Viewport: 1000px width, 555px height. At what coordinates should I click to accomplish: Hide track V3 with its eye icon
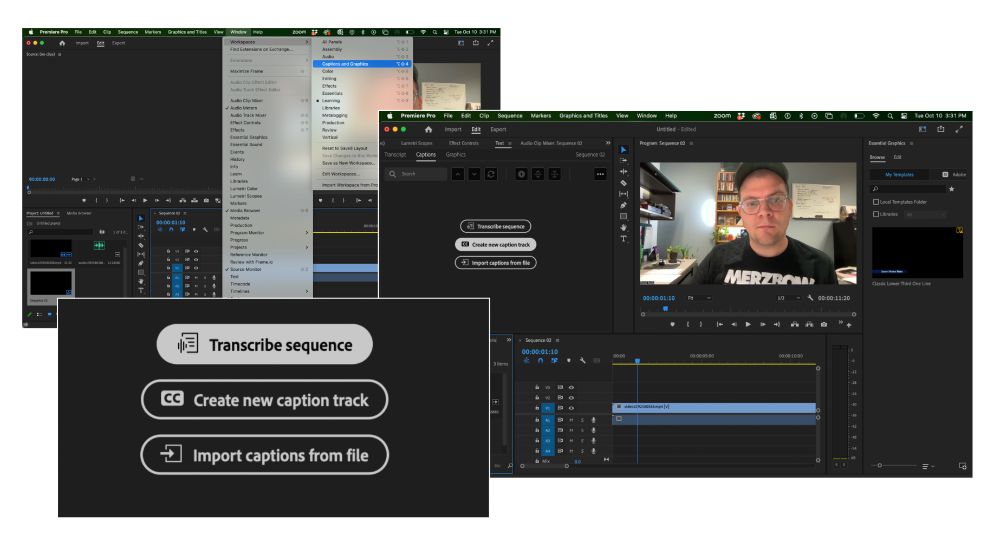[571, 387]
